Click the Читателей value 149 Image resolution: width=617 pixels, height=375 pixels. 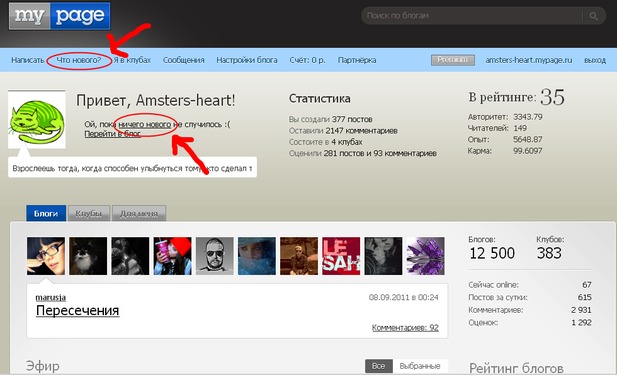pos(520,128)
